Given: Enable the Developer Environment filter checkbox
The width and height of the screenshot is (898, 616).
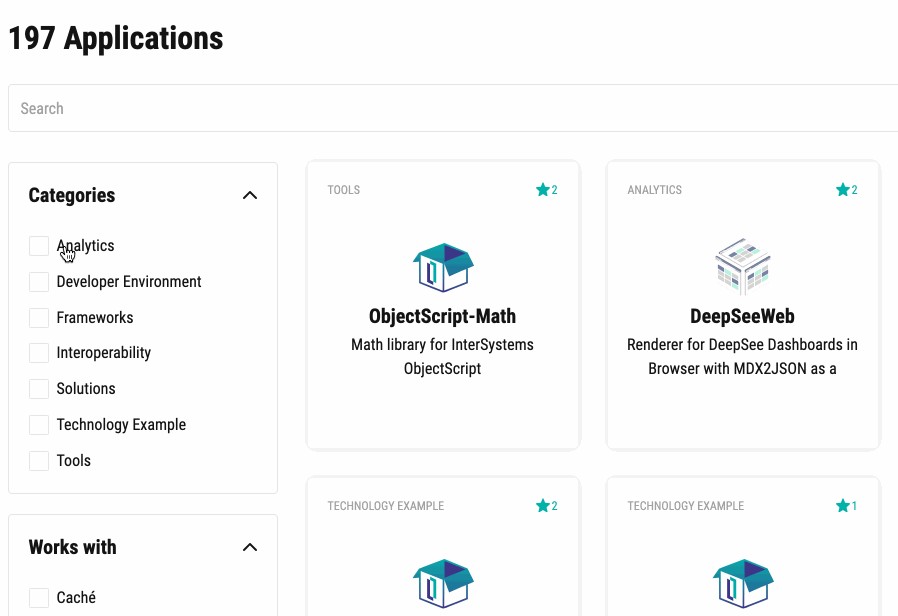Looking at the screenshot, I should click(39, 282).
